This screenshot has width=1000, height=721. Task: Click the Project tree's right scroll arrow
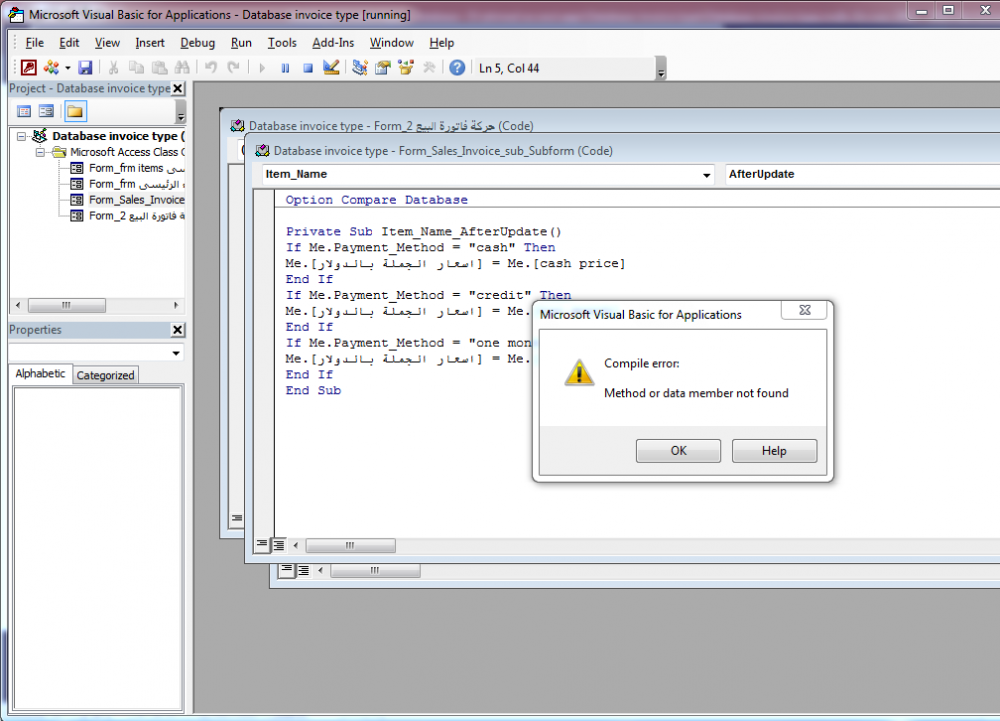pos(176,305)
